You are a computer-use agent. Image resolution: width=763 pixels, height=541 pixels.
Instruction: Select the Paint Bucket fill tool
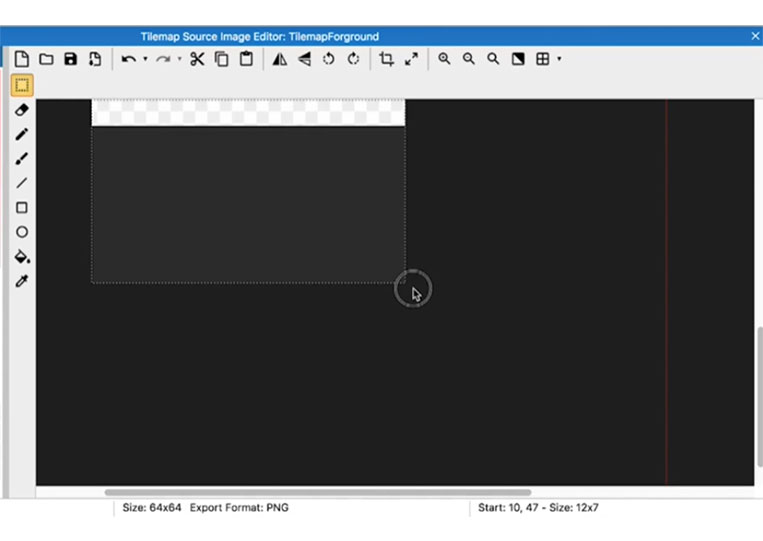coord(22,256)
